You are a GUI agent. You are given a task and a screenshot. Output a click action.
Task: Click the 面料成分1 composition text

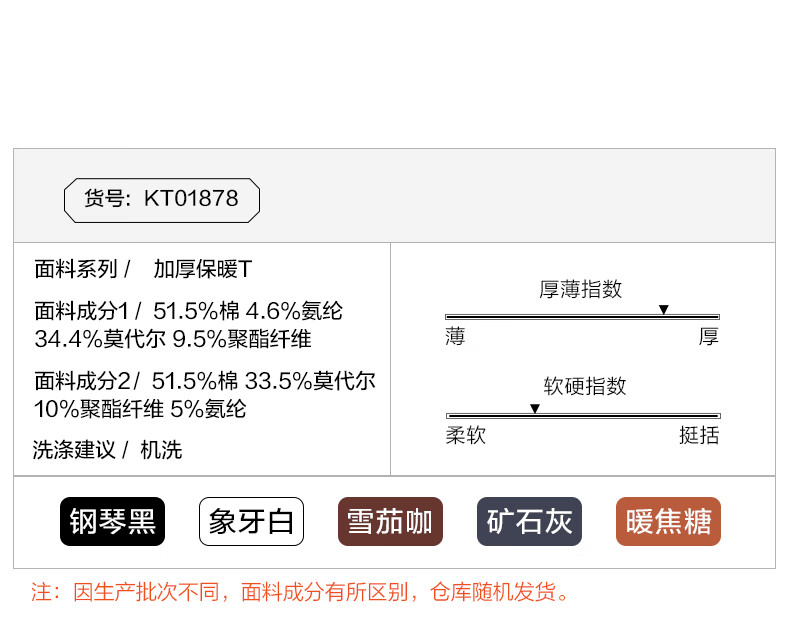[188, 325]
